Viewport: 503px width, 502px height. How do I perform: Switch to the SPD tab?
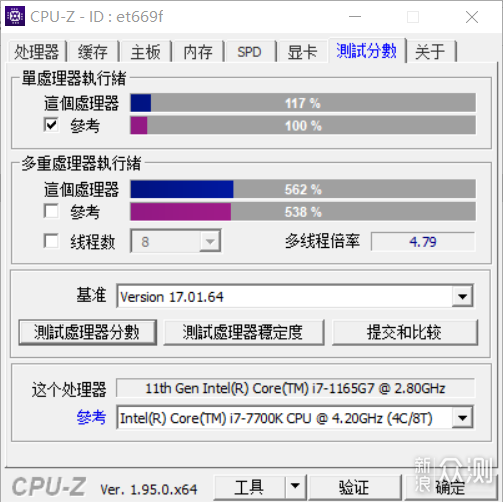tap(250, 52)
